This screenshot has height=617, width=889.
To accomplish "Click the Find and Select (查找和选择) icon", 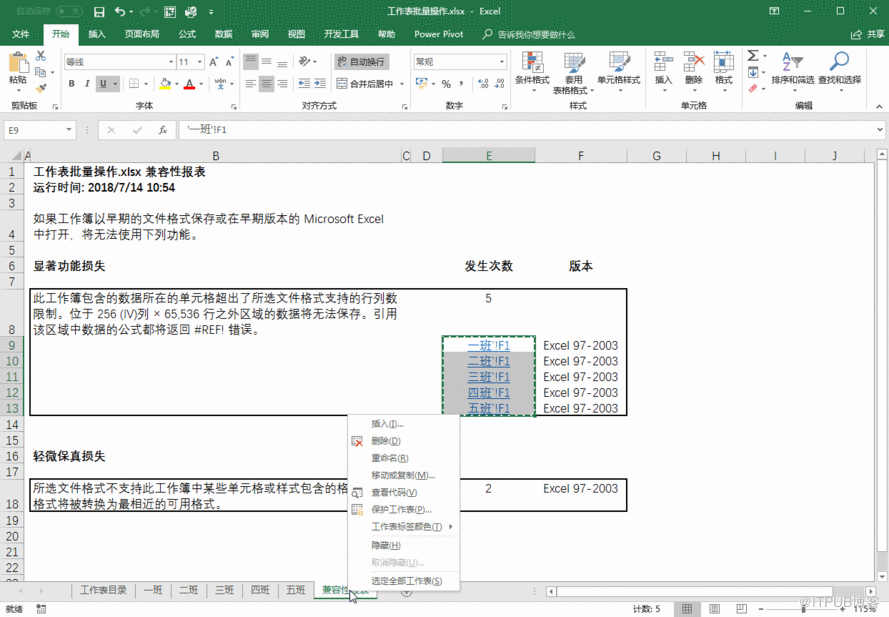I will point(838,68).
